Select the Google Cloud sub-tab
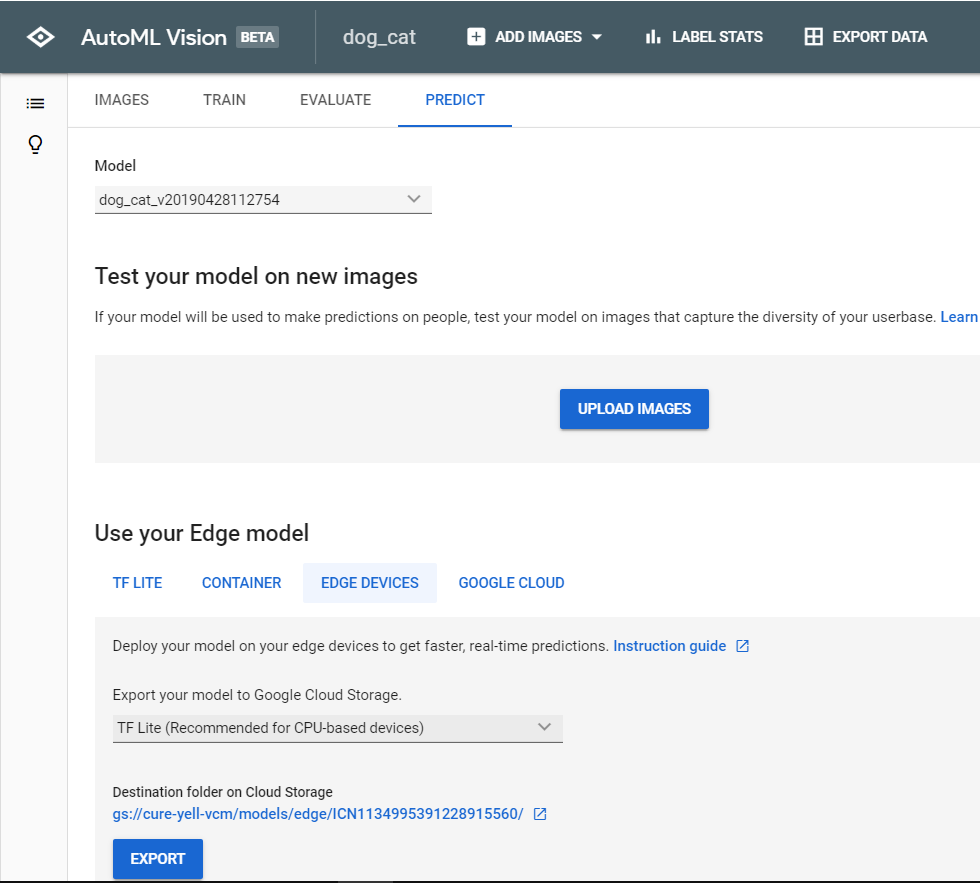Screen dimensions: 980x883 [511, 583]
